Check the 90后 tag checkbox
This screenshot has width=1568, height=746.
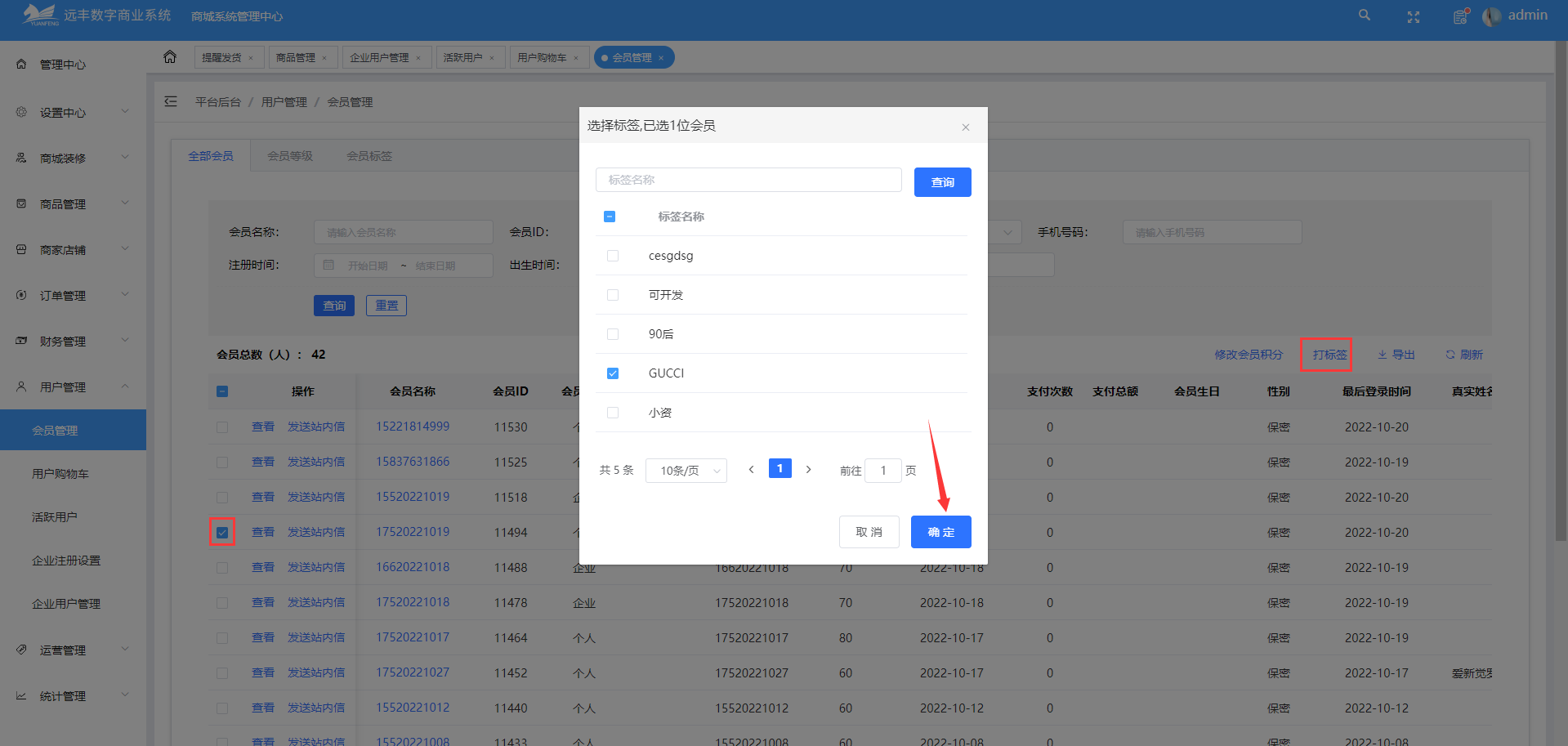613,334
